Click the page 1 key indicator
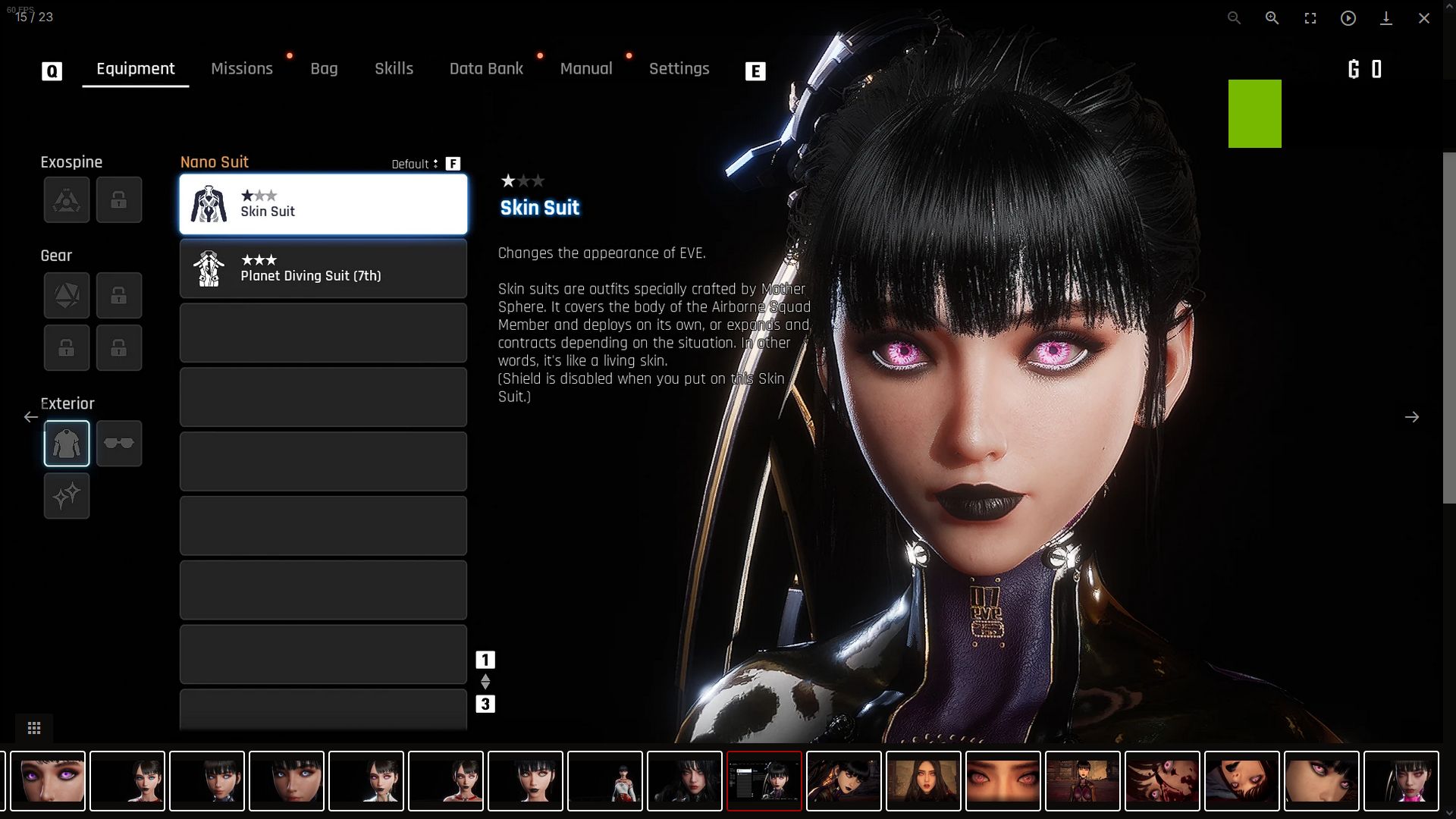 (x=485, y=660)
